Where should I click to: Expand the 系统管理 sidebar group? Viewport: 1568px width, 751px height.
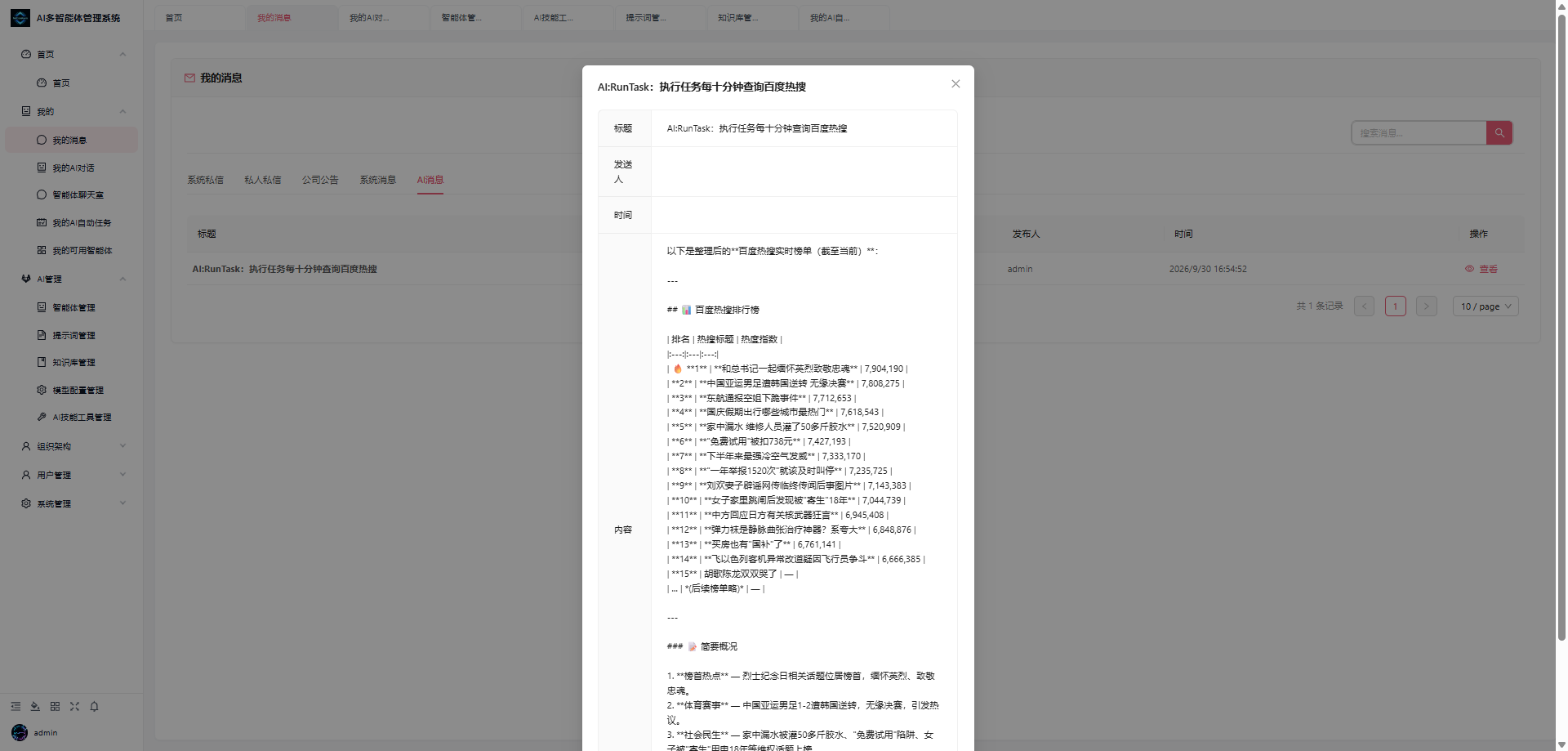point(71,503)
